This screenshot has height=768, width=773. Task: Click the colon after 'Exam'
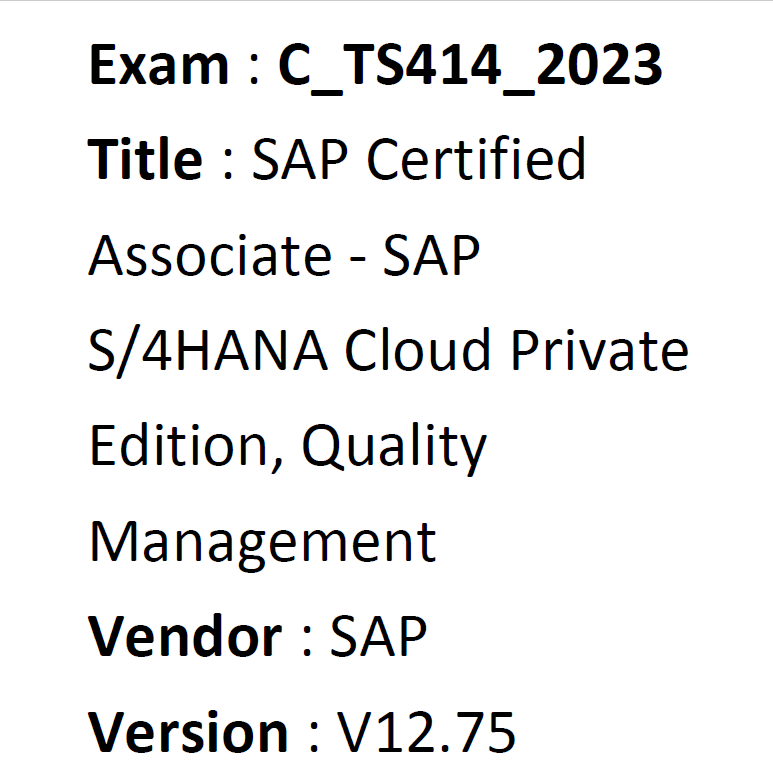(x=254, y=70)
